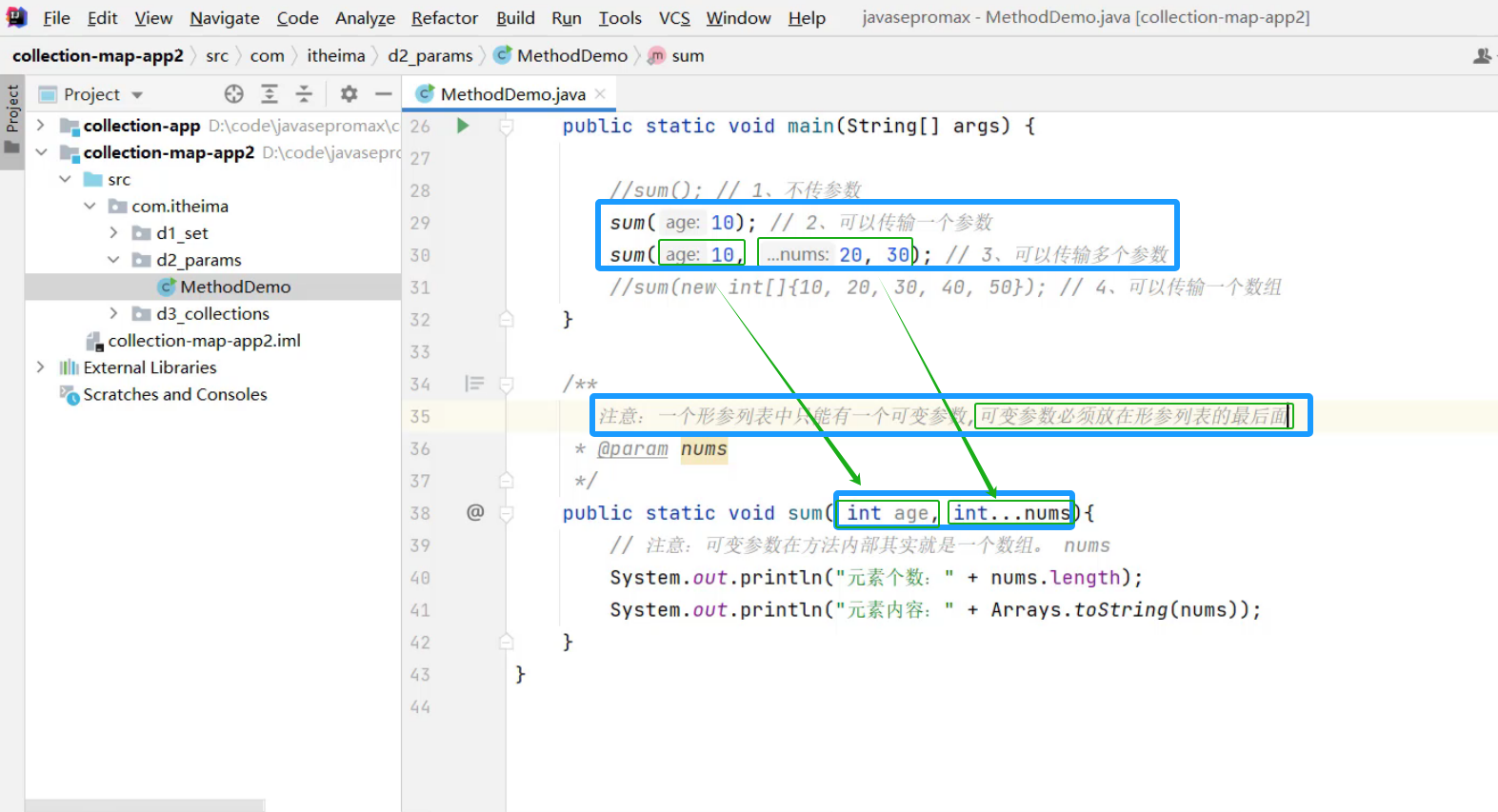Open the VCS menu
The height and width of the screenshot is (812, 1498).
coord(674,18)
